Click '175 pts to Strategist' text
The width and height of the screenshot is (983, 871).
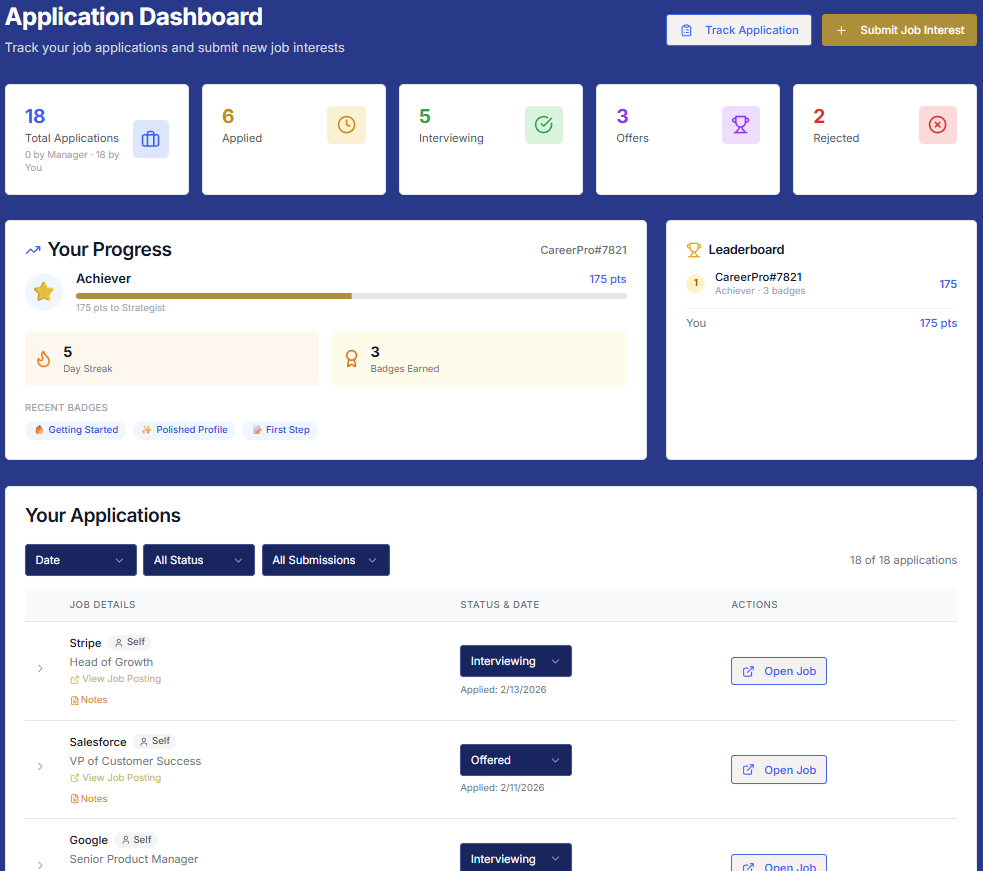120,308
